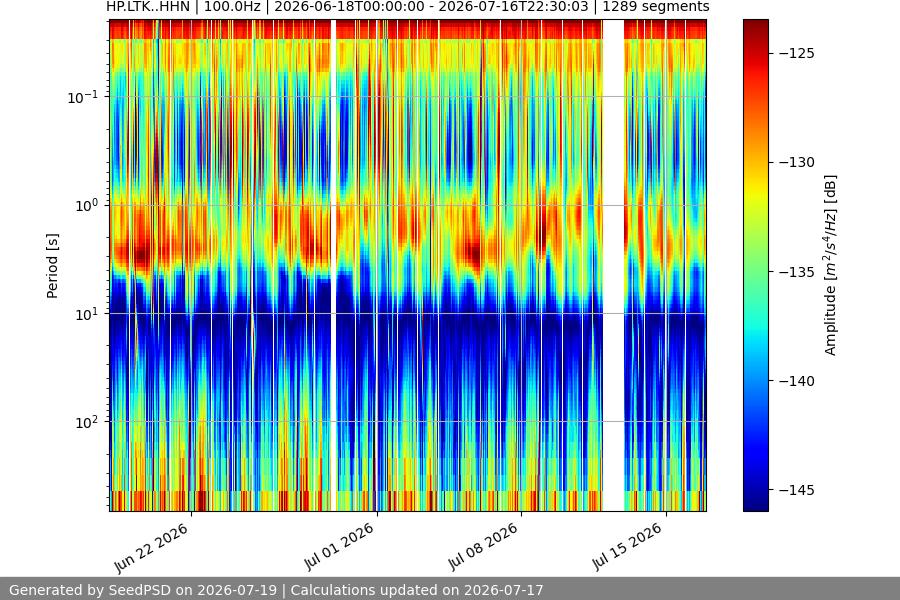This screenshot has width=900, height=600.
Task: Click the 'Generated by SeedPSD' footer text
Action: (276, 590)
